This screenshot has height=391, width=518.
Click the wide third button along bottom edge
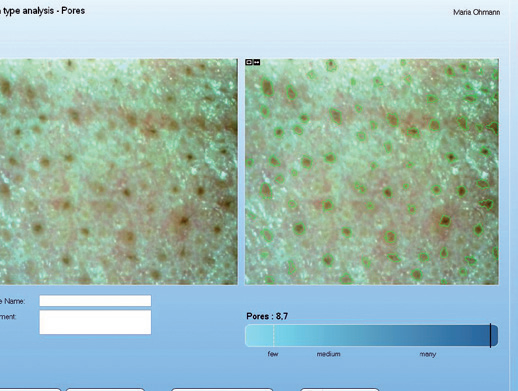tap(222, 389)
